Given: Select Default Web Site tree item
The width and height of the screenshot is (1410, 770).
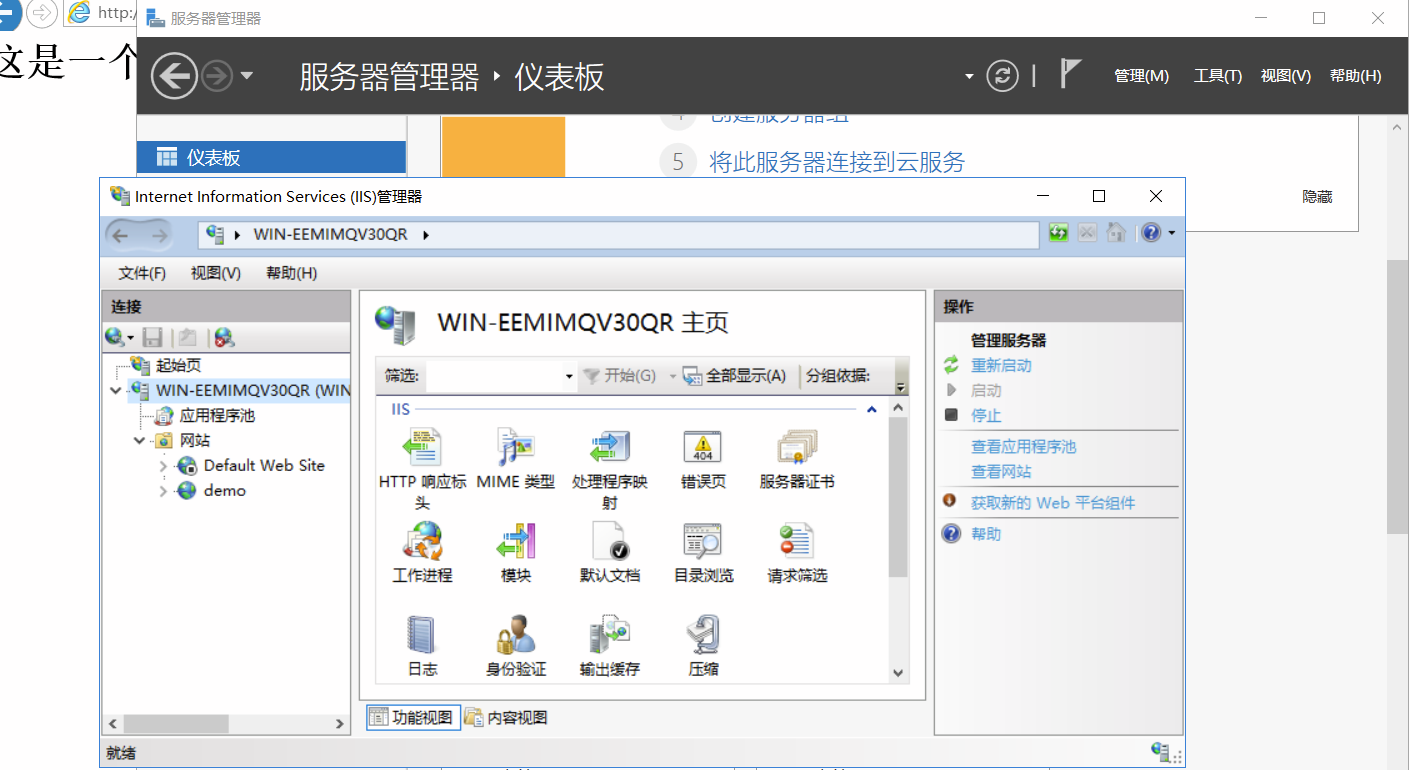Looking at the screenshot, I should tap(264, 466).
